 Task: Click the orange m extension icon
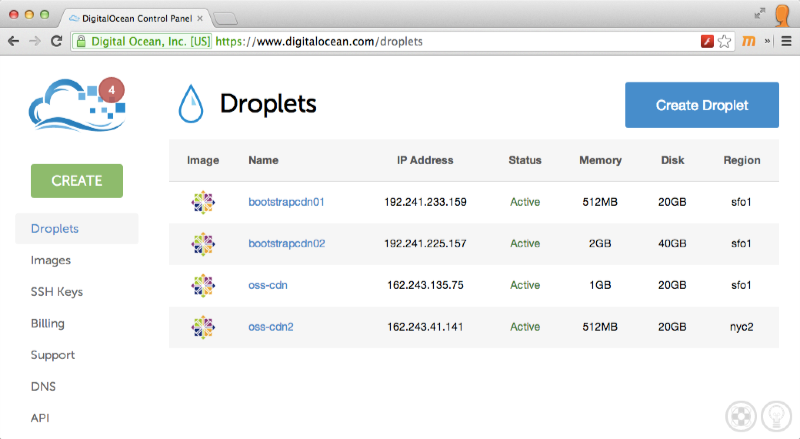748,41
